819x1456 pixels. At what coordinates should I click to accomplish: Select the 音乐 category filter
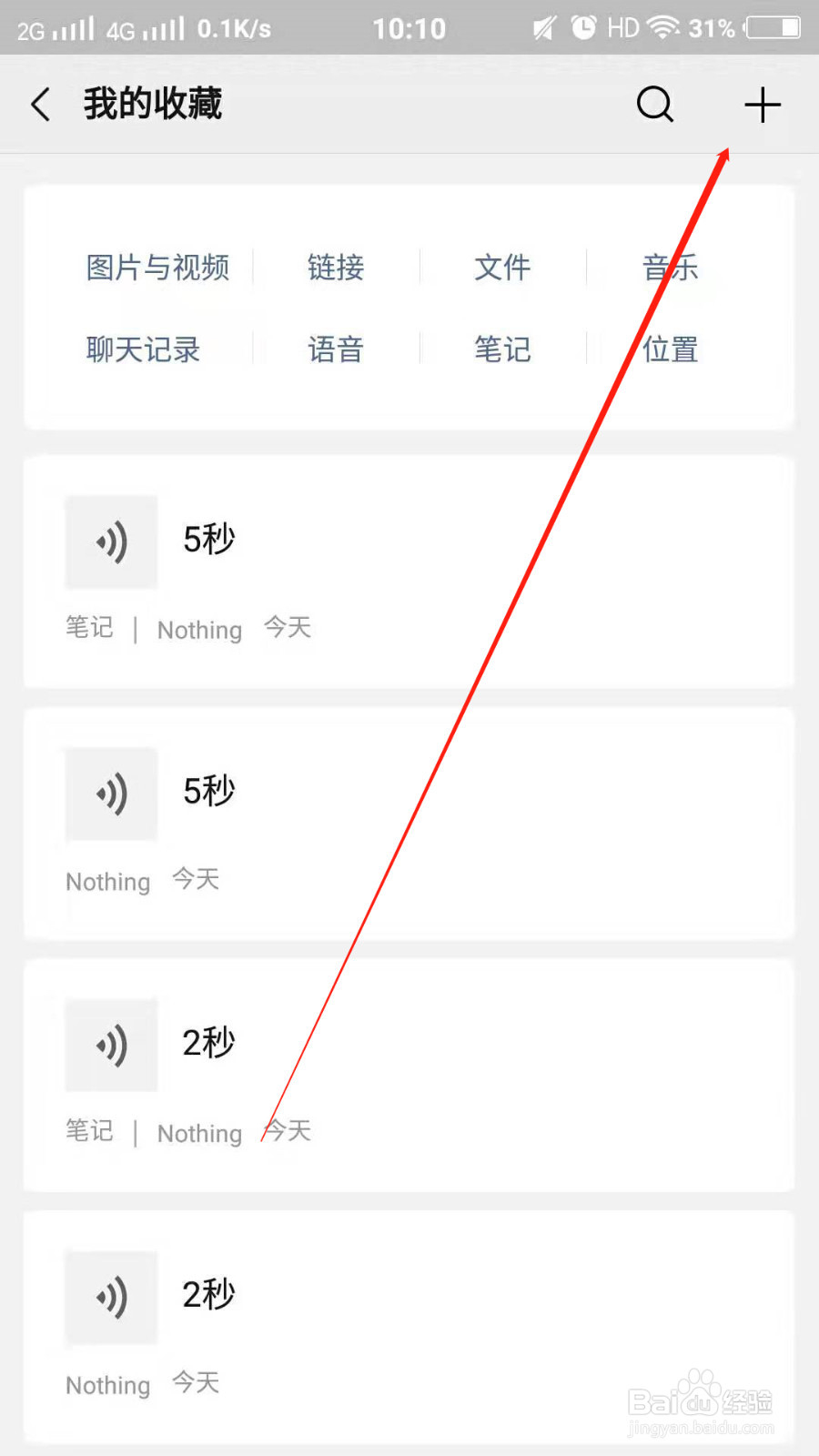670,268
